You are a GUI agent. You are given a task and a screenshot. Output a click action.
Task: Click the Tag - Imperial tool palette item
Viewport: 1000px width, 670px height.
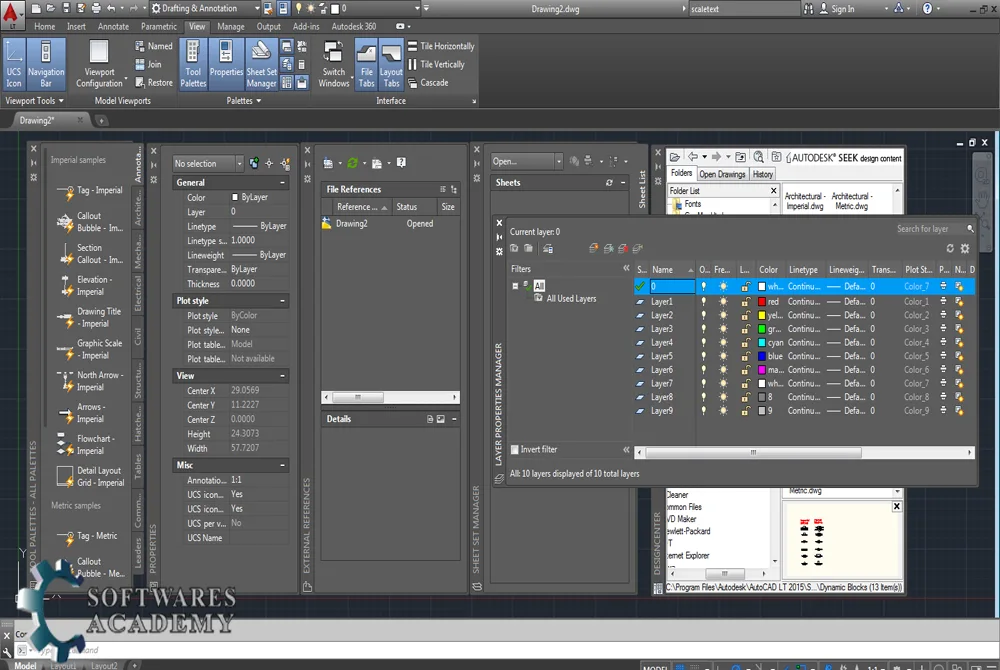(x=90, y=191)
